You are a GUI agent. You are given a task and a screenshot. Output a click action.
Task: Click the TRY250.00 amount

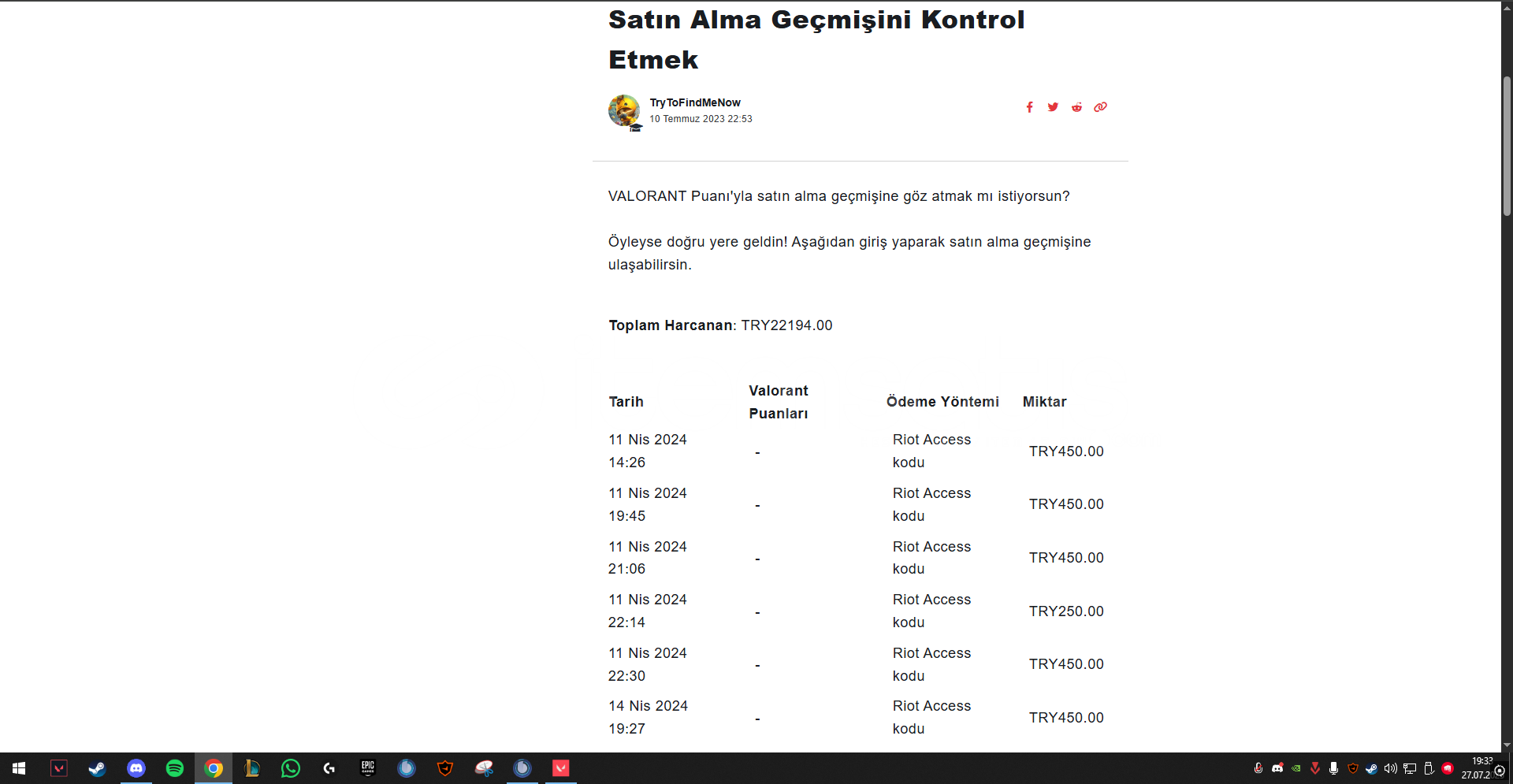pyautogui.click(x=1066, y=611)
